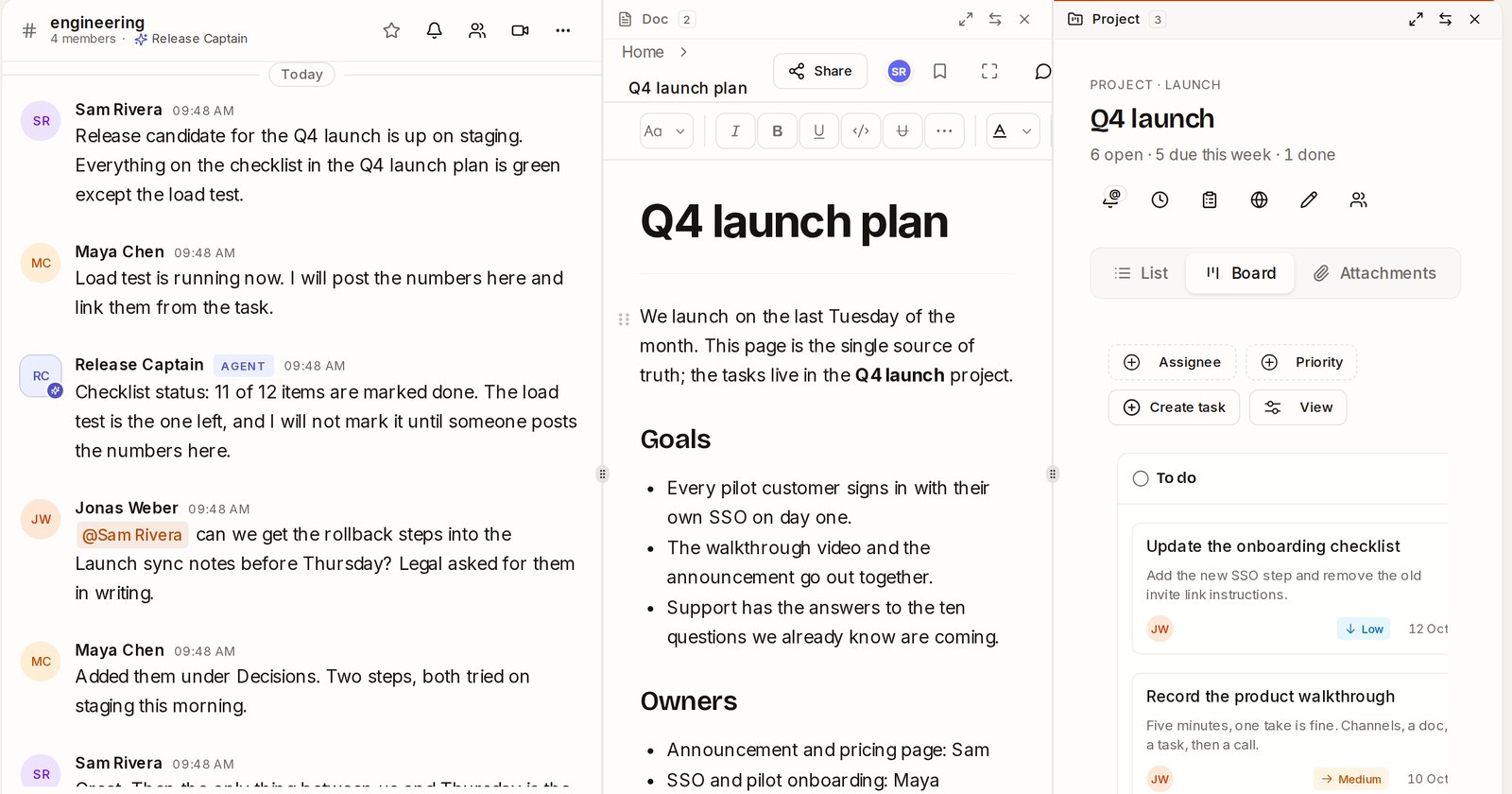Image resolution: width=1512 pixels, height=794 pixels.
Task: Click the Share button
Action: pyautogui.click(x=820, y=71)
